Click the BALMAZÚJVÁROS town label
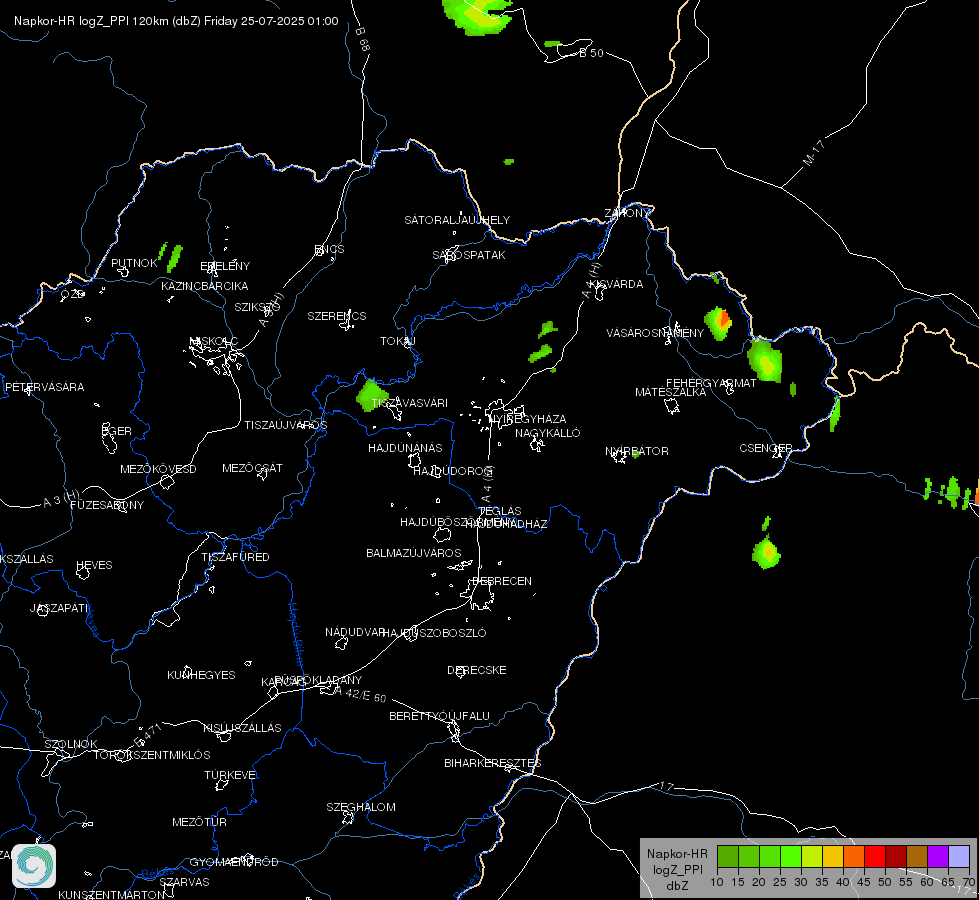Image resolution: width=979 pixels, height=900 pixels. pyautogui.click(x=414, y=553)
